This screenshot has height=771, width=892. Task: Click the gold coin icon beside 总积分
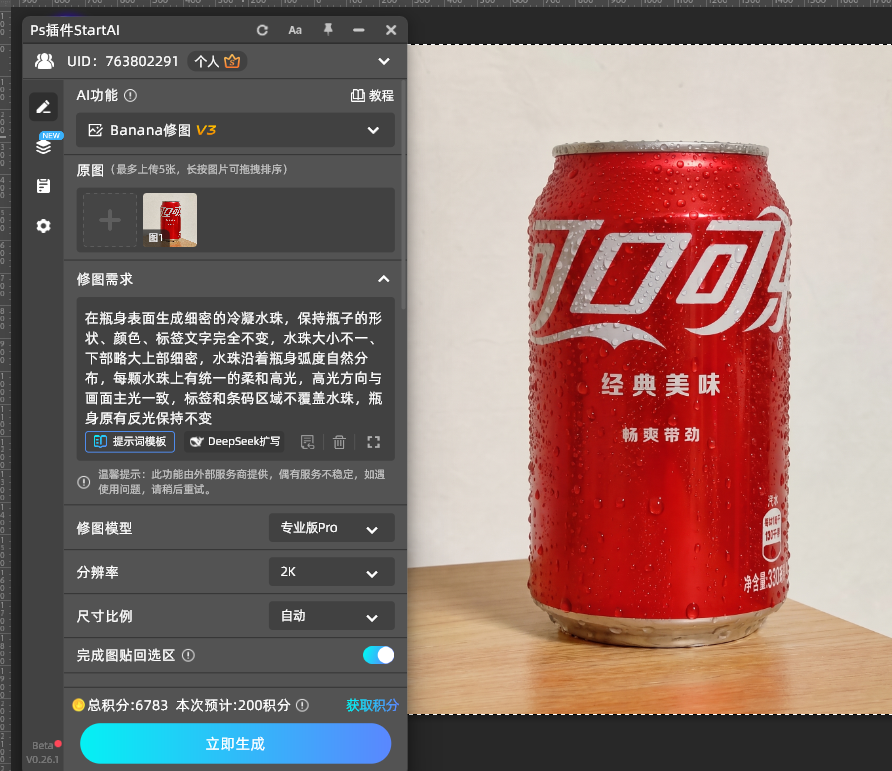[x=79, y=706]
